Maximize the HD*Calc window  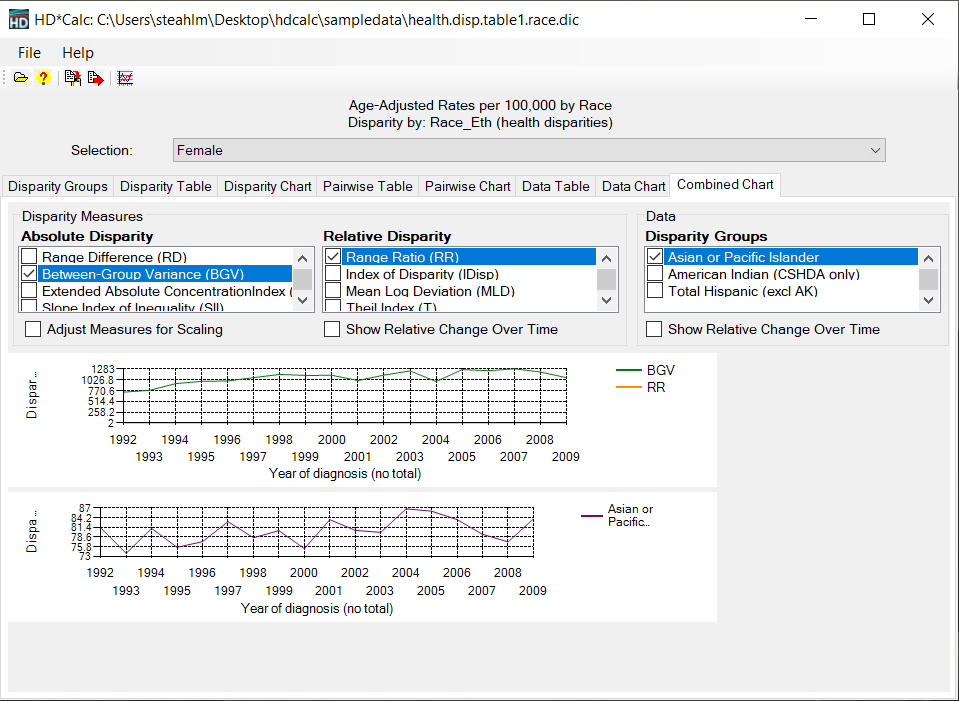click(868, 20)
